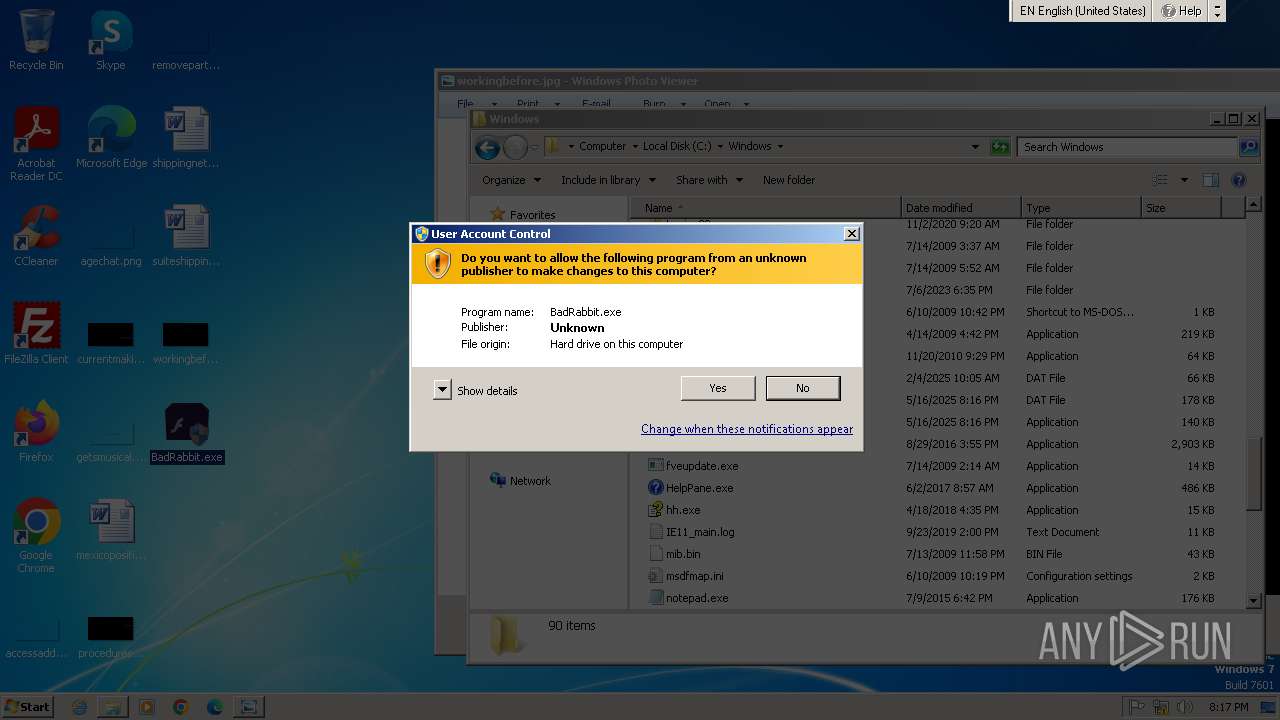
Task: Open Windows Explorer taskbar button
Action: [113, 707]
